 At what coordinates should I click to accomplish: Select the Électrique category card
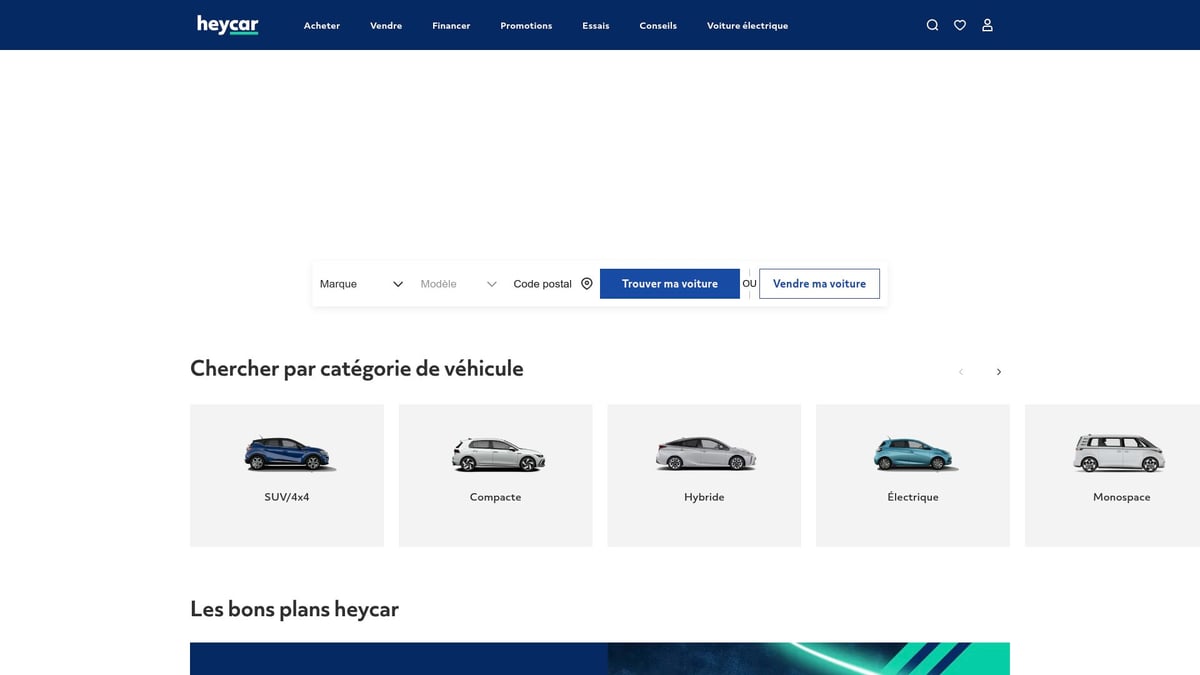pos(913,475)
